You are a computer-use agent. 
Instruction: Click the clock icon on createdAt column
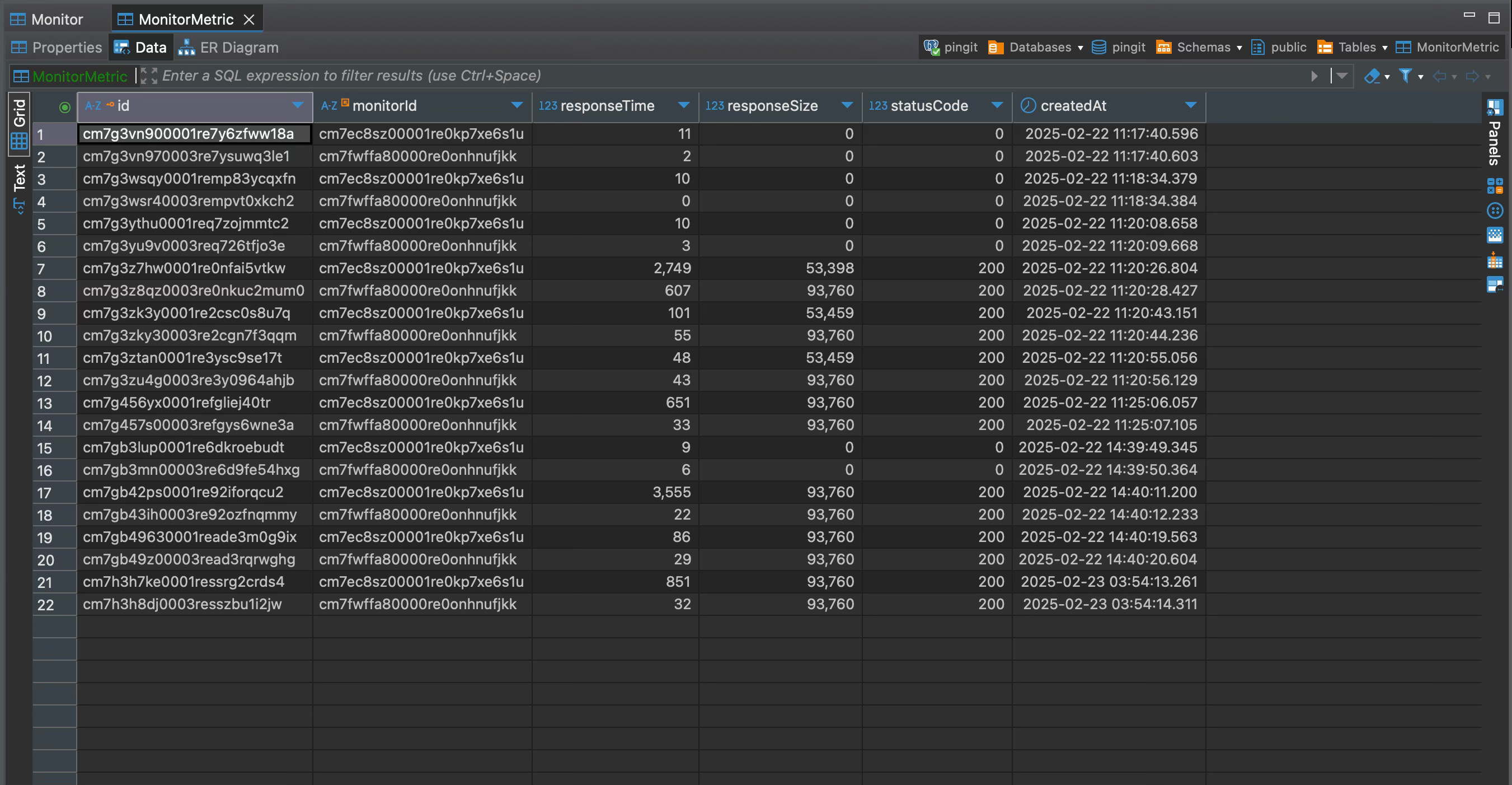click(1028, 106)
